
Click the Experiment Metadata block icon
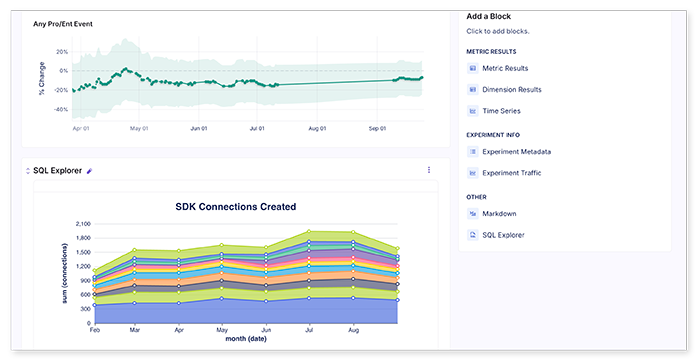click(473, 152)
